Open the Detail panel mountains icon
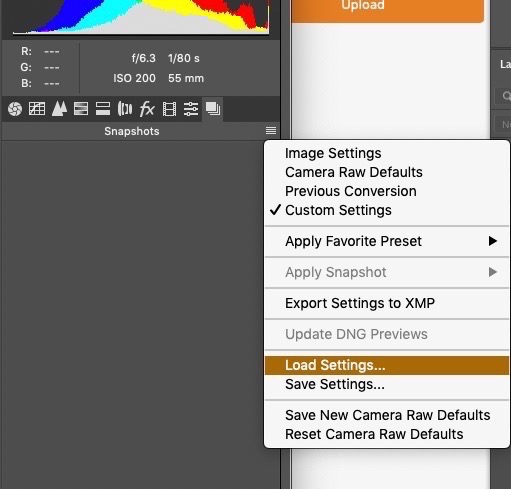The height and width of the screenshot is (489, 511). tap(59, 109)
